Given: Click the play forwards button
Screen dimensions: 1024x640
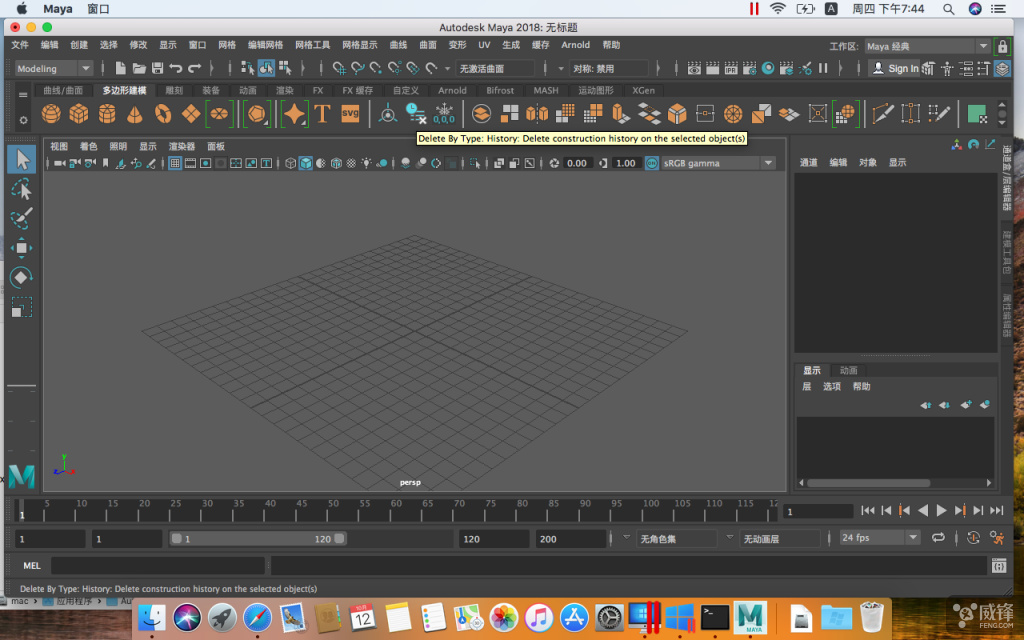Looking at the screenshot, I should point(941,510).
